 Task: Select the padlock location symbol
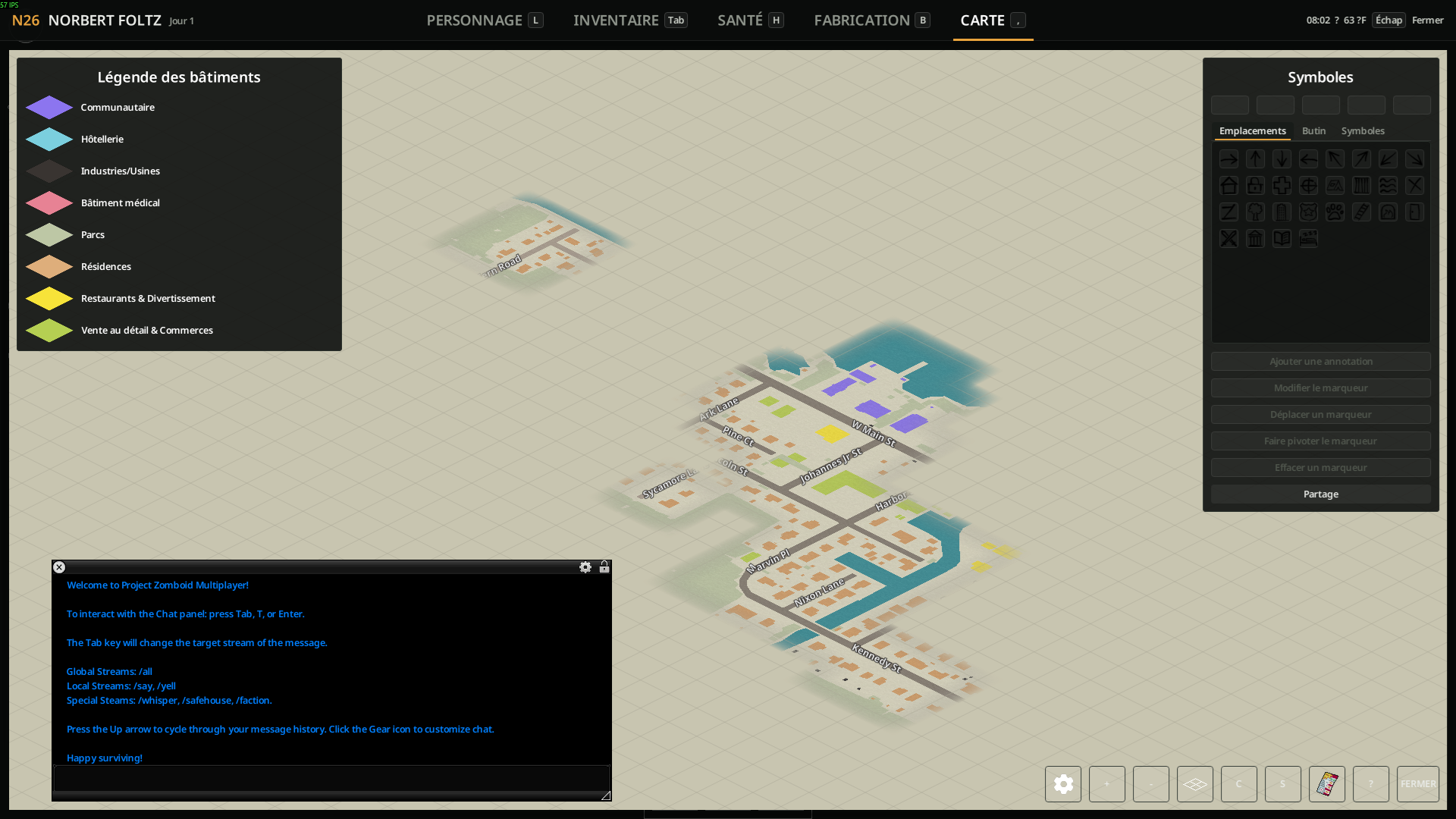(1255, 185)
